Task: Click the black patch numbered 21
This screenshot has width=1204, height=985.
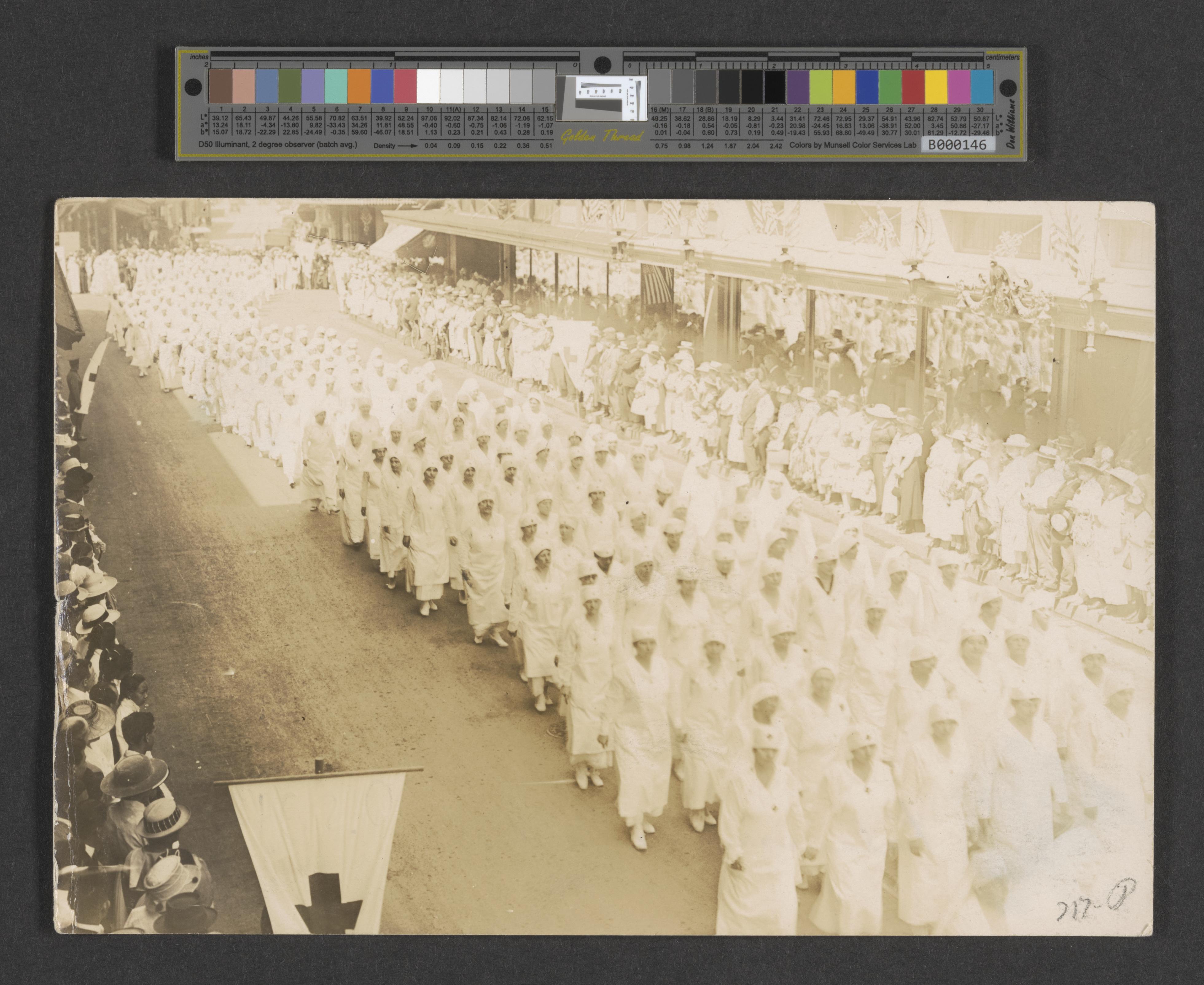Action: coord(774,86)
